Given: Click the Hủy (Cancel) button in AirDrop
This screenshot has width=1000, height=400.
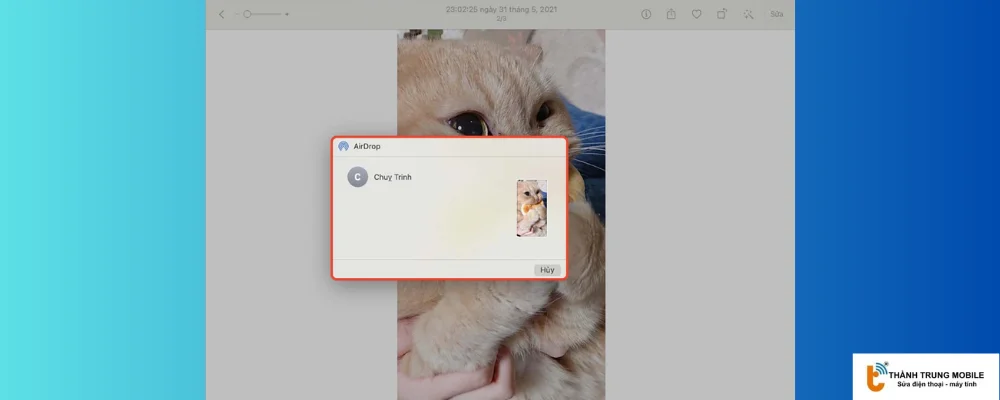Looking at the screenshot, I should pyautogui.click(x=547, y=270).
